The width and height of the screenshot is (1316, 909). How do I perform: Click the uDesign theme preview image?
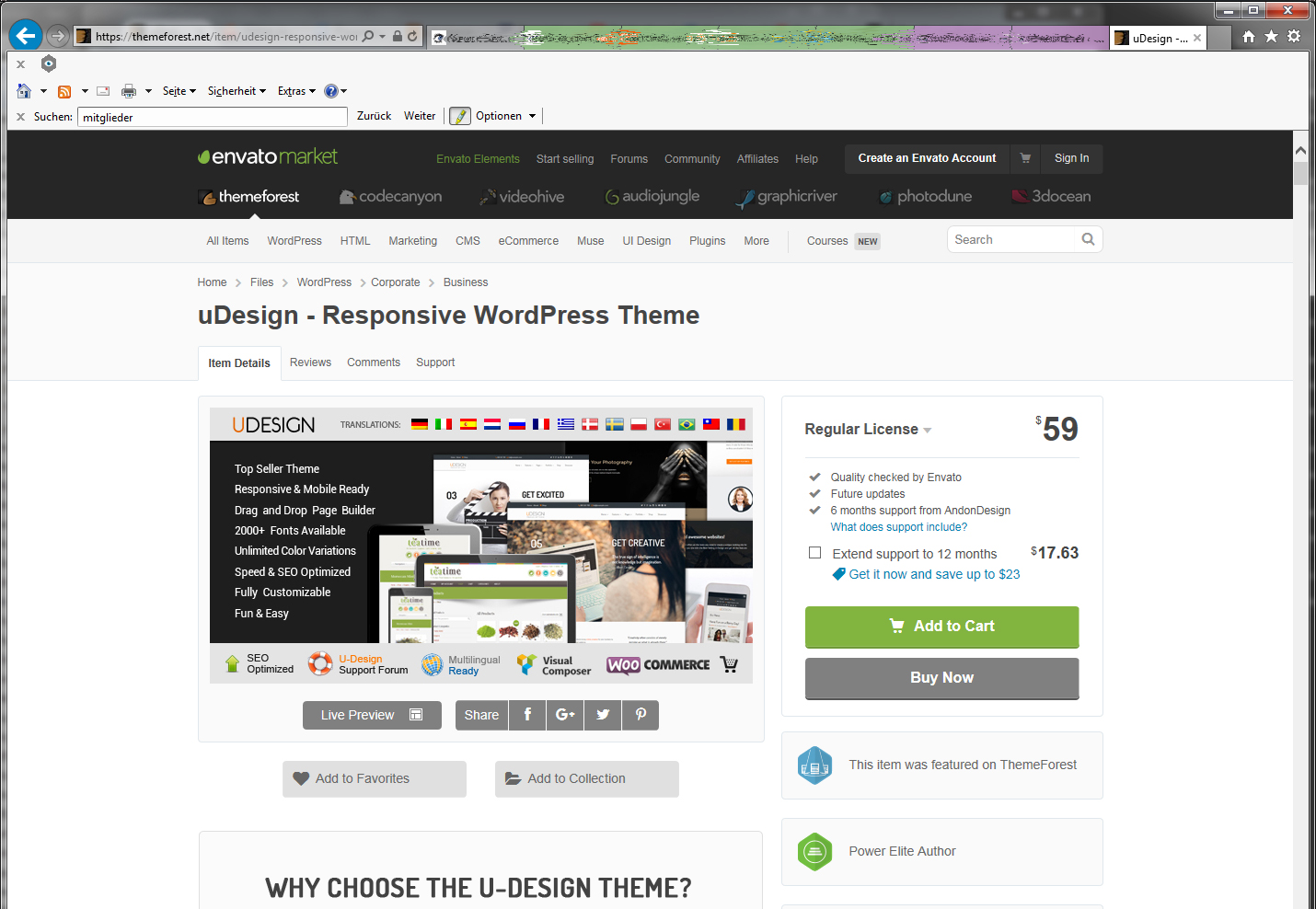click(x=481, y=546)
